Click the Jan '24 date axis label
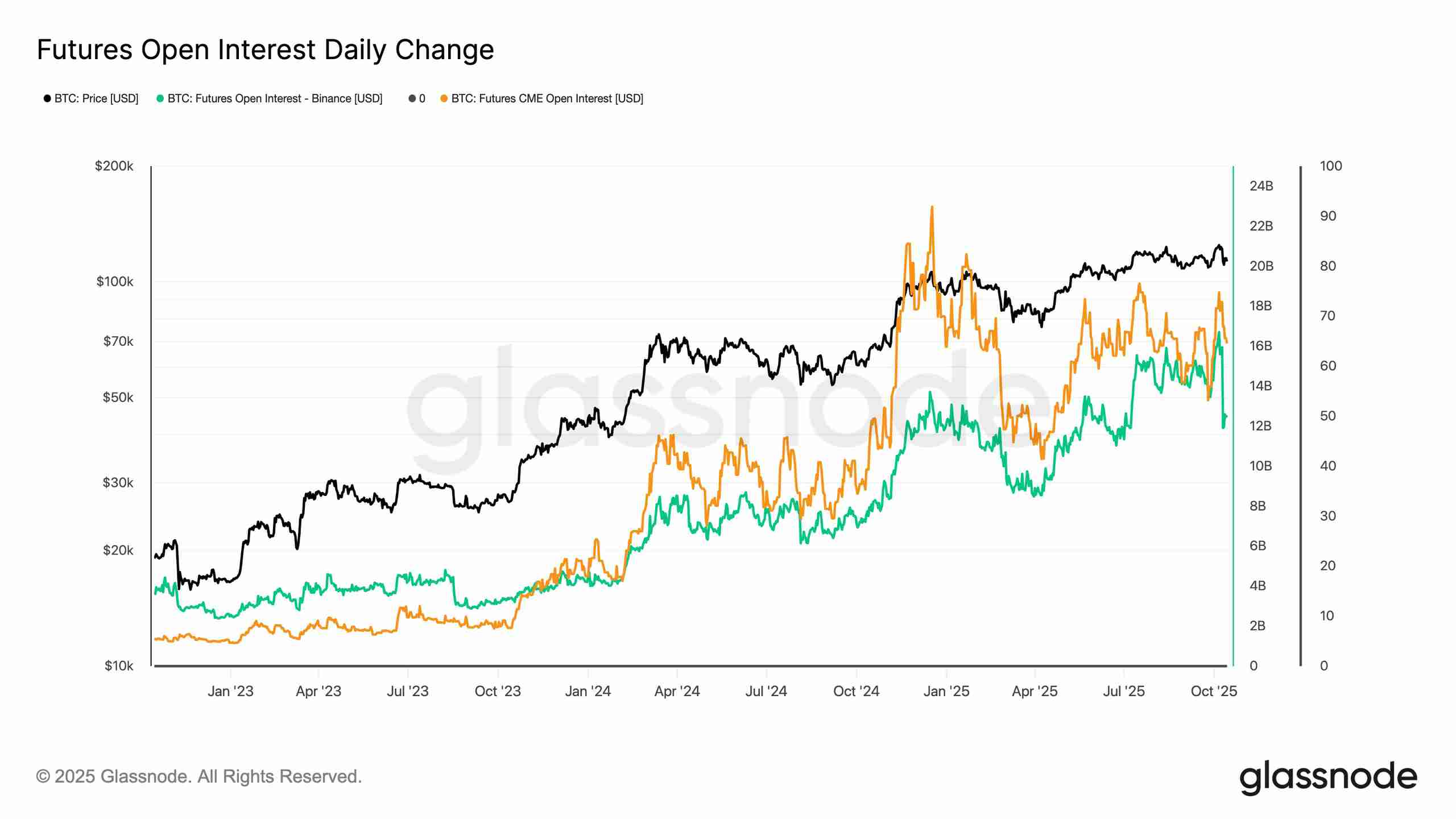 tap(588, 692)
